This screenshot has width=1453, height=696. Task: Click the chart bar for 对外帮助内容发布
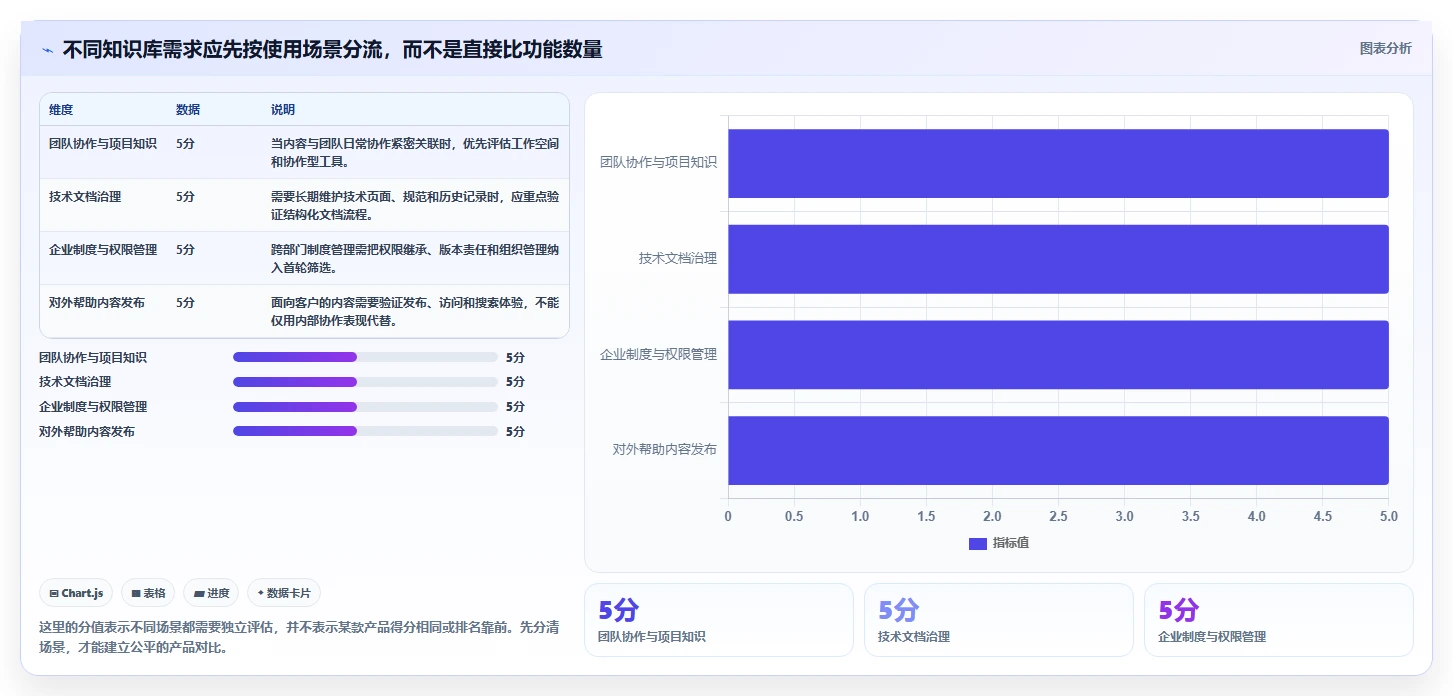pos(1058,450)
